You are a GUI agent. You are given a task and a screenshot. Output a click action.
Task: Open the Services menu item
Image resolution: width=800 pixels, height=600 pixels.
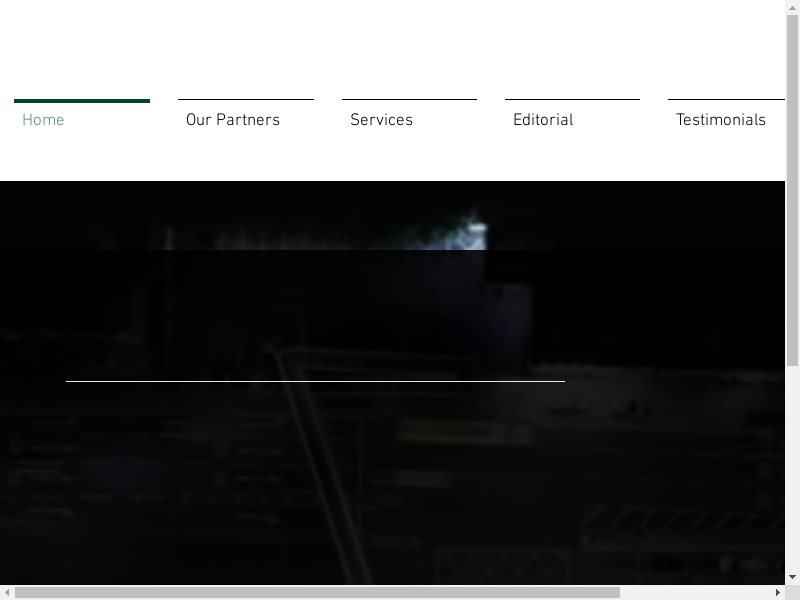click(381, 120)
